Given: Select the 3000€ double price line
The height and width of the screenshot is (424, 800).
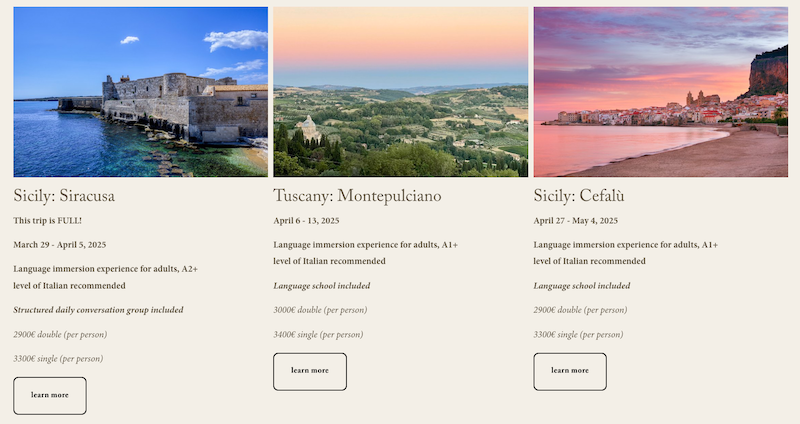Looking at the screenshot, I should 320,310.
